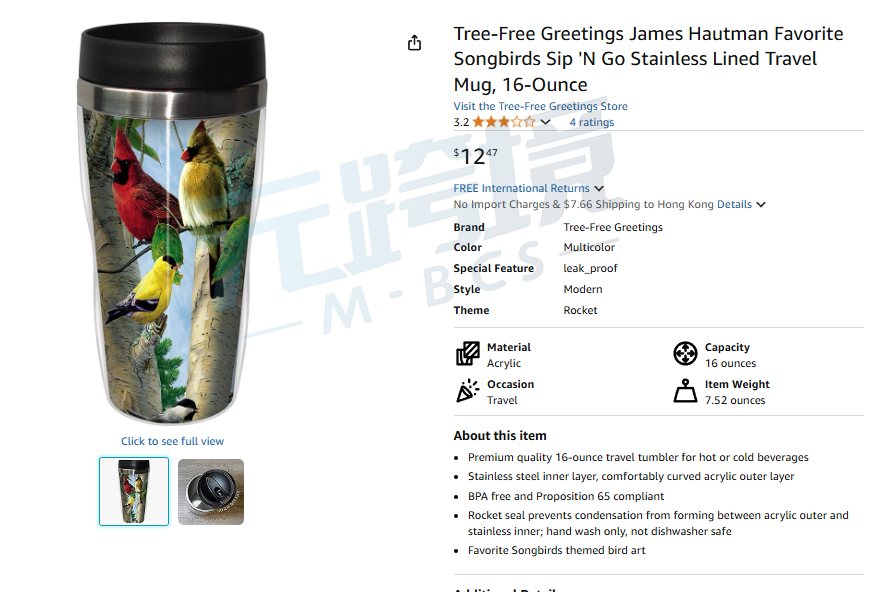
Task: Click the Item Weight scale icon
Action: click(x=685, y=391)
